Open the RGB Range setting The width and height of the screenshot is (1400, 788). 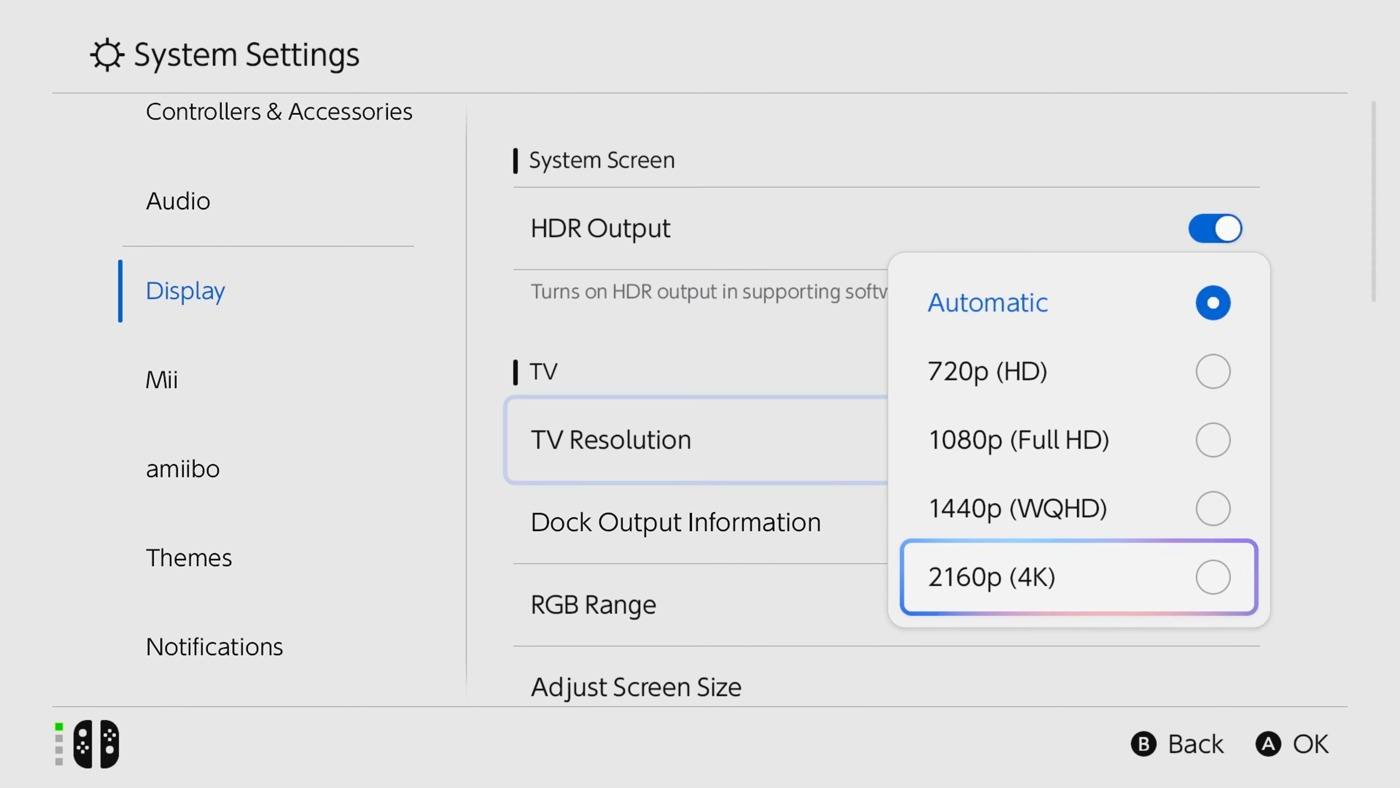click(593, 605)
